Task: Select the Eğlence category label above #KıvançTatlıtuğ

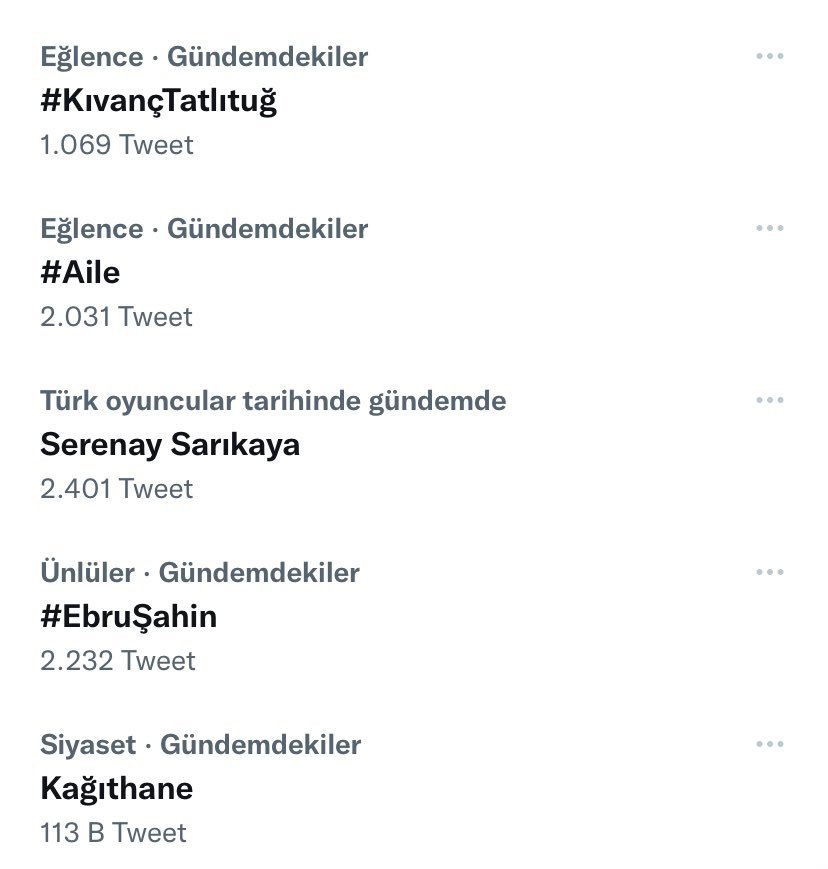Action: (x=91, y=57)
